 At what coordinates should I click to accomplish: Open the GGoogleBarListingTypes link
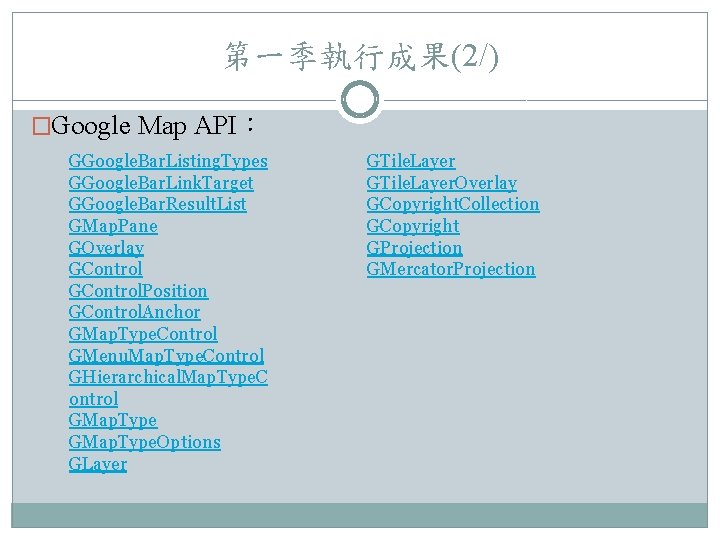pyautogui.click(x=168, y=162)
